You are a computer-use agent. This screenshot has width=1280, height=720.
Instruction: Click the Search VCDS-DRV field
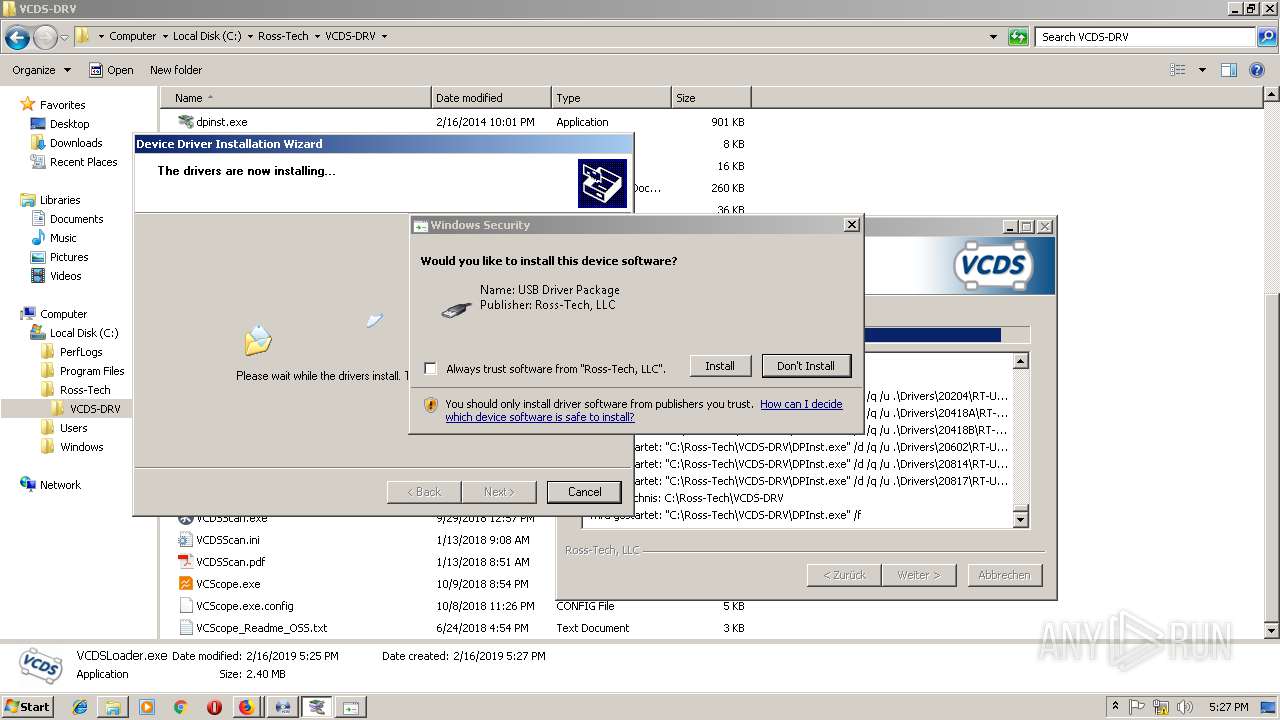click(x=1146, y=37)
